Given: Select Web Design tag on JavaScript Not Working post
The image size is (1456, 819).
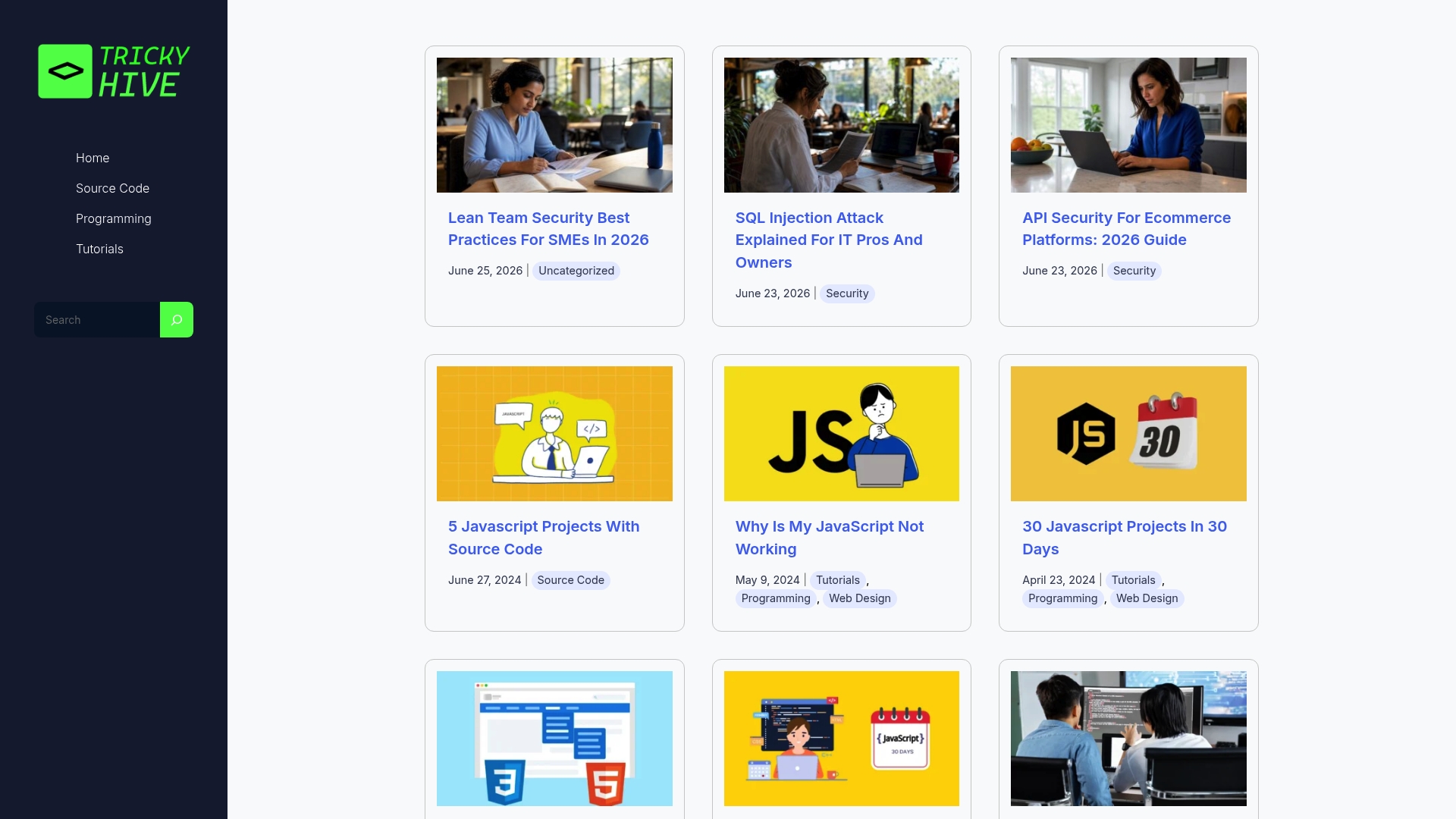Looking at the screenshot, I should point(860,598).
